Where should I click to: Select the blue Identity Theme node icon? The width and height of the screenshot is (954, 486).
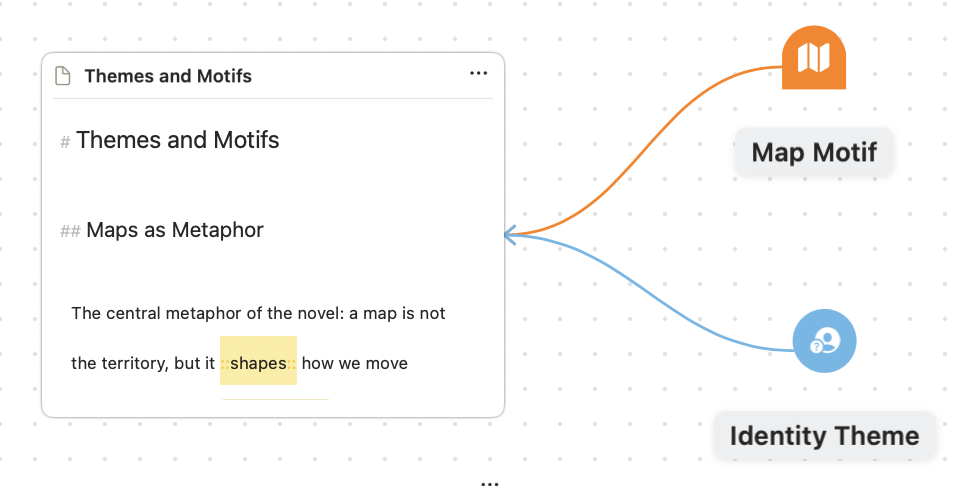tap(824, 340)
